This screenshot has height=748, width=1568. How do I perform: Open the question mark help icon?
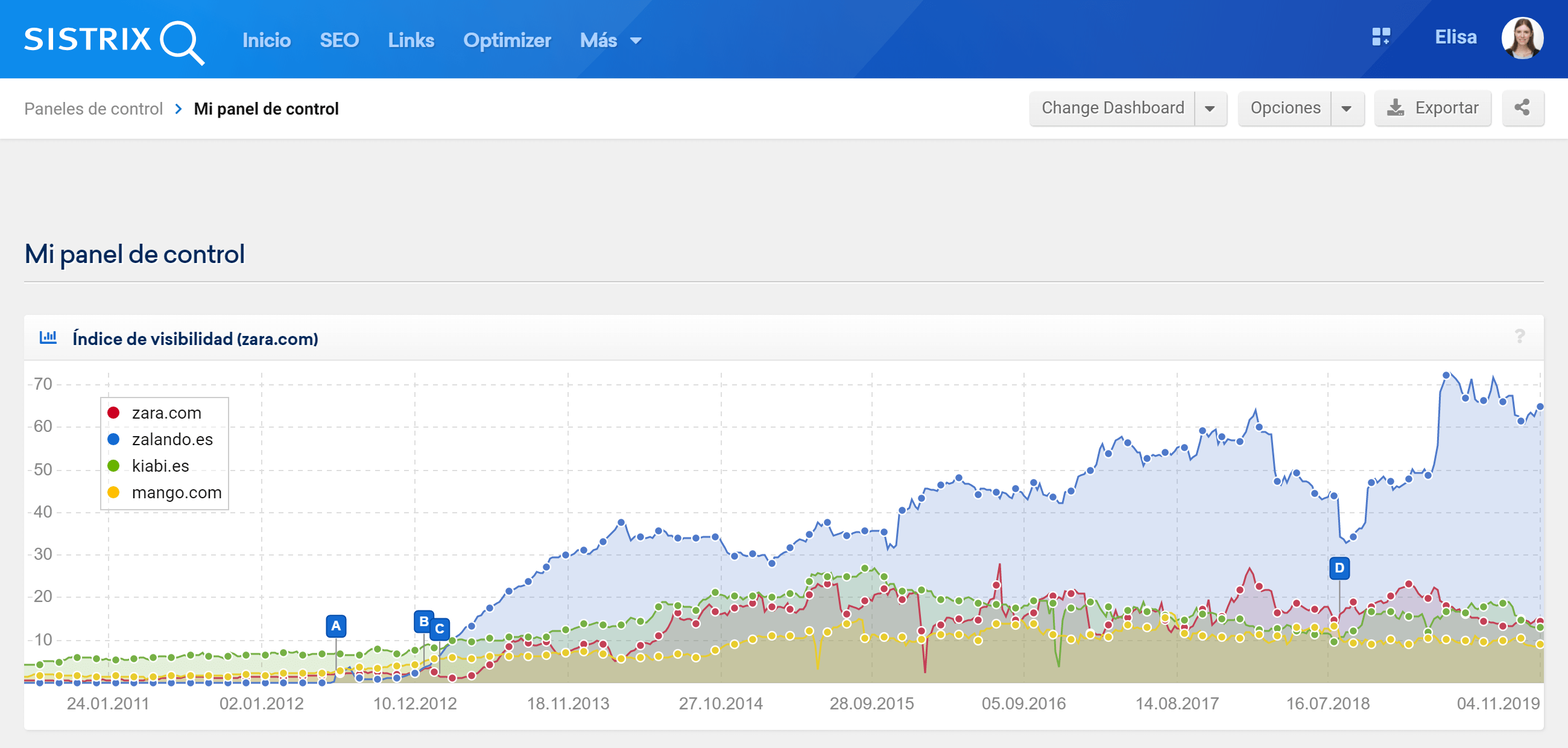pos(1519,337)
